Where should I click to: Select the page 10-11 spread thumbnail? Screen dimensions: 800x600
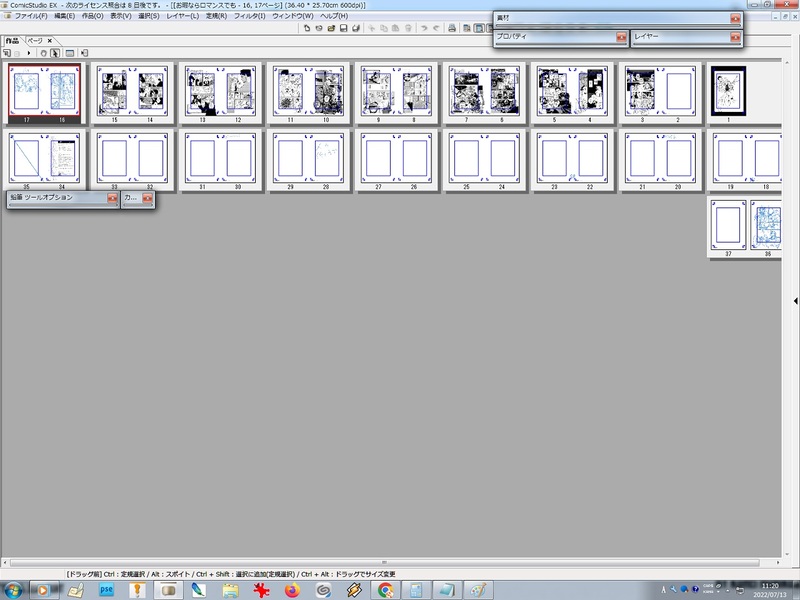coord(308,93)
